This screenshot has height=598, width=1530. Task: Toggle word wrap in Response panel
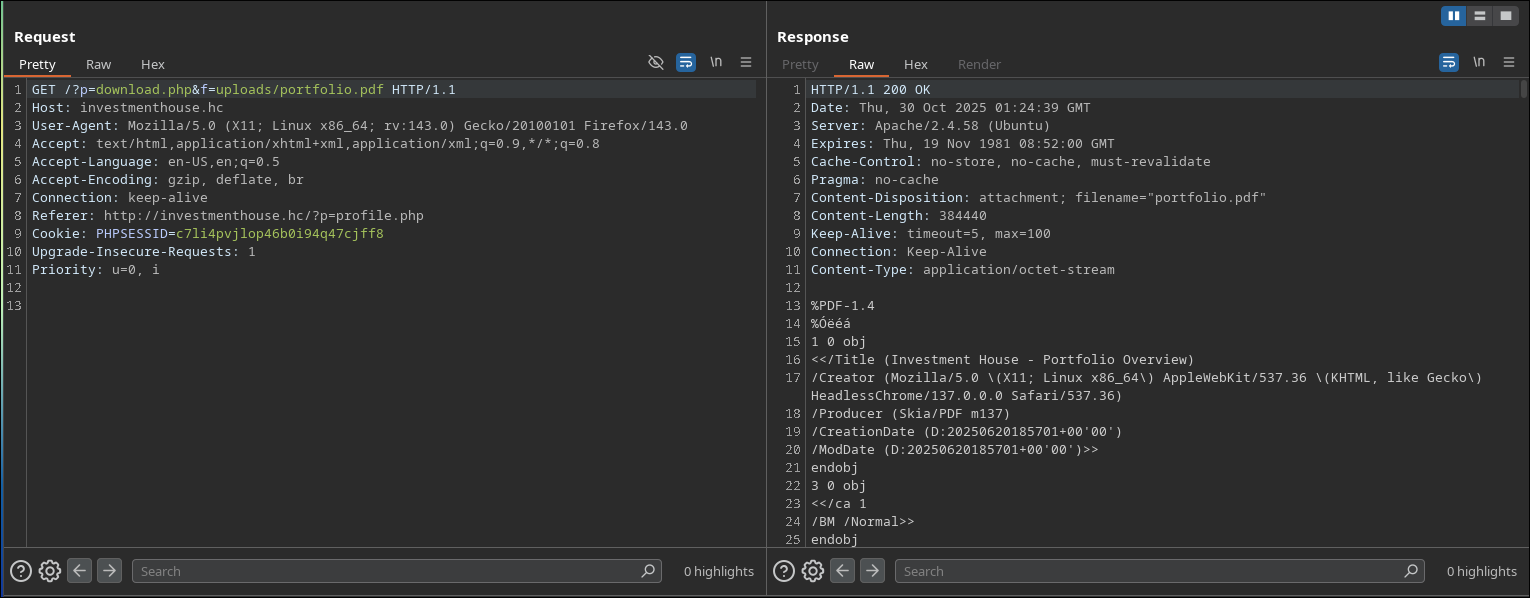1449,62
